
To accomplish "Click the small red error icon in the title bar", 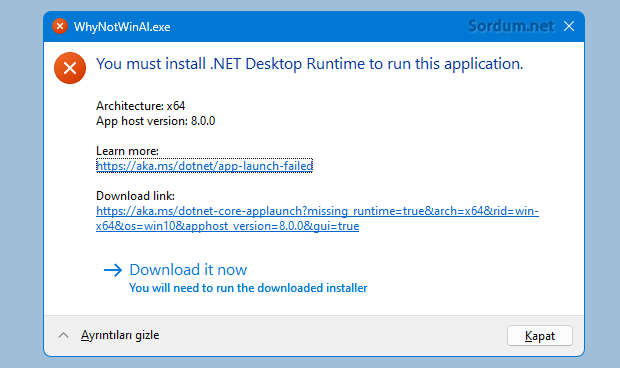I will [x=60, y=26].
